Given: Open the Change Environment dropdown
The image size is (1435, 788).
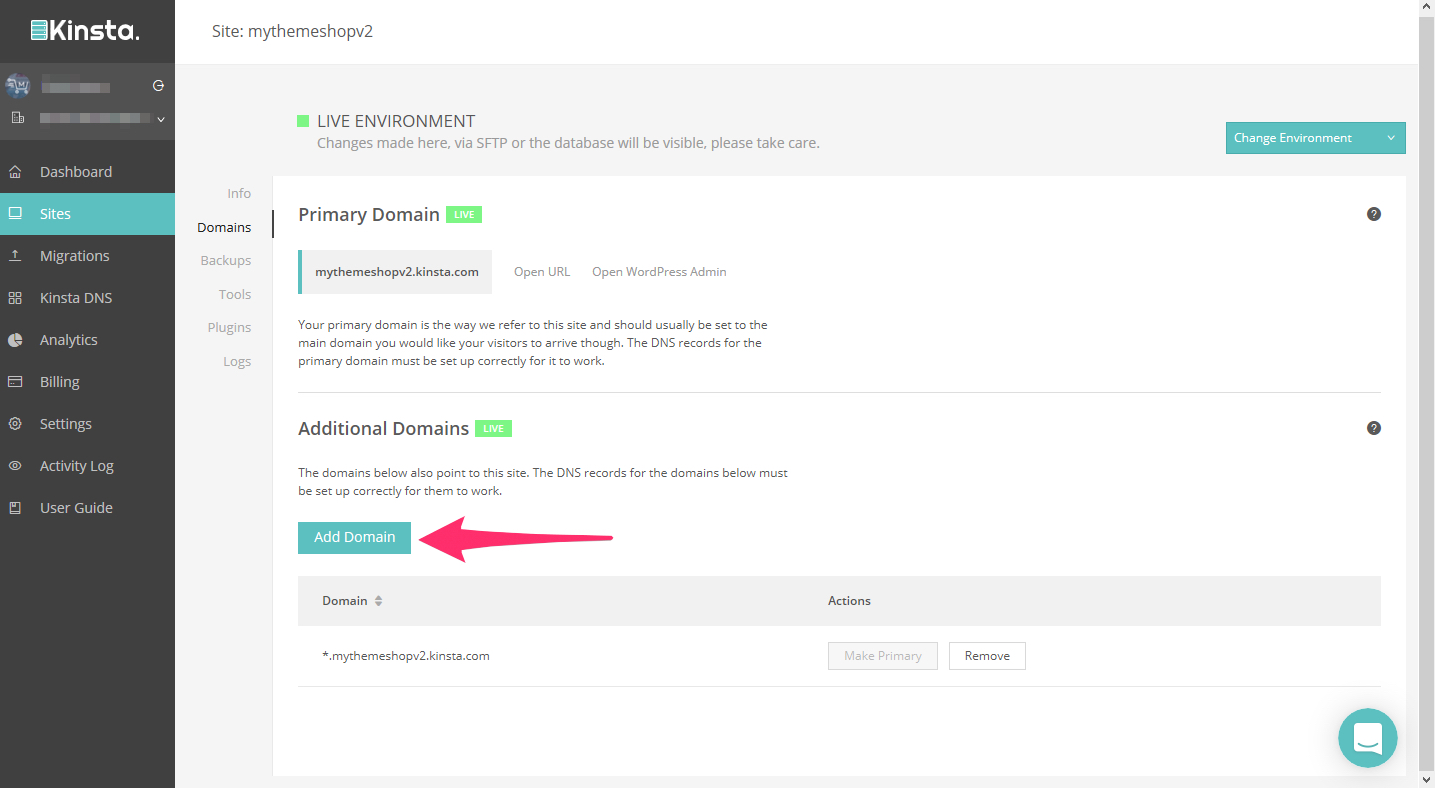Looking at the screenshot, I should [1314, 137].
